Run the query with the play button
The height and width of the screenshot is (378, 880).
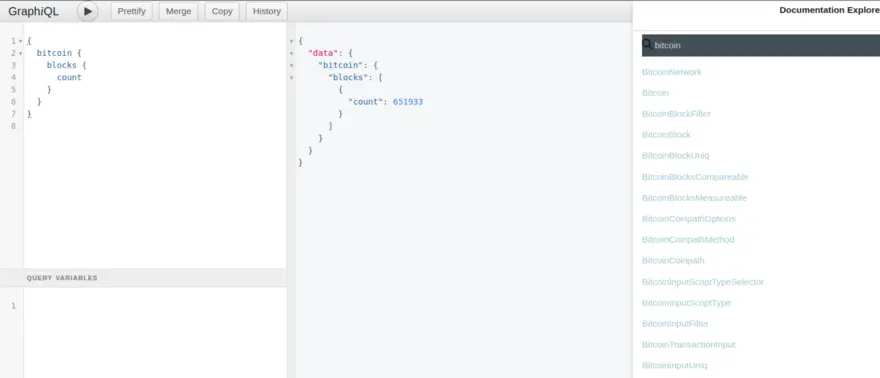[x=88, y=11]
